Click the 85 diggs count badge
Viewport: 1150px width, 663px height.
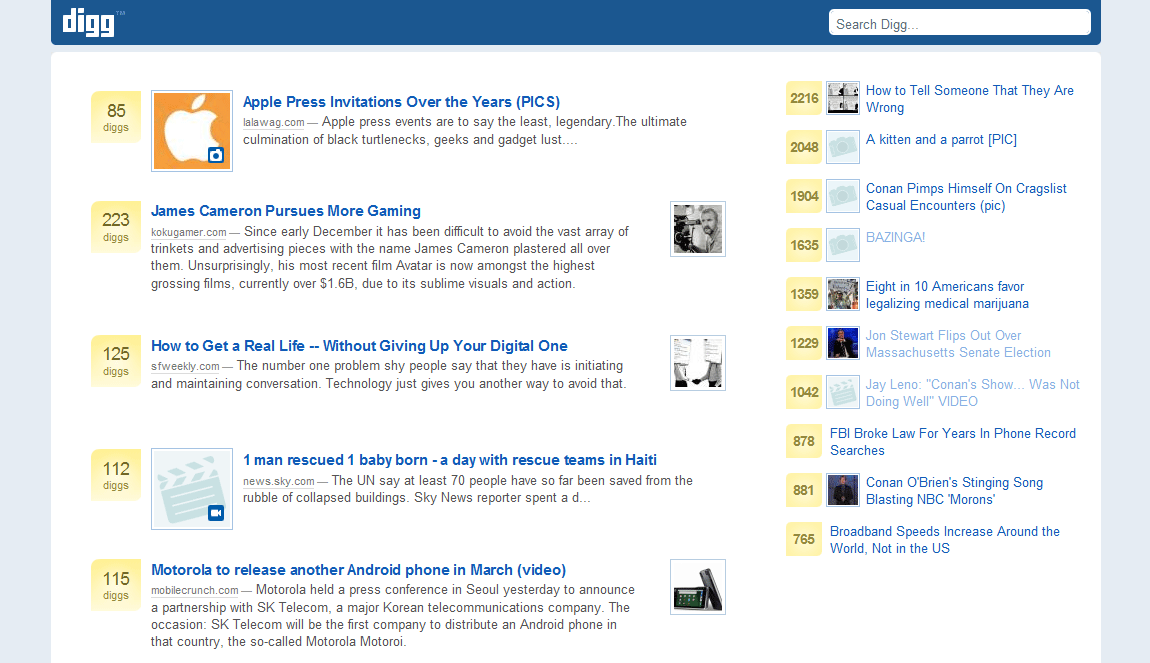point(116,117)
